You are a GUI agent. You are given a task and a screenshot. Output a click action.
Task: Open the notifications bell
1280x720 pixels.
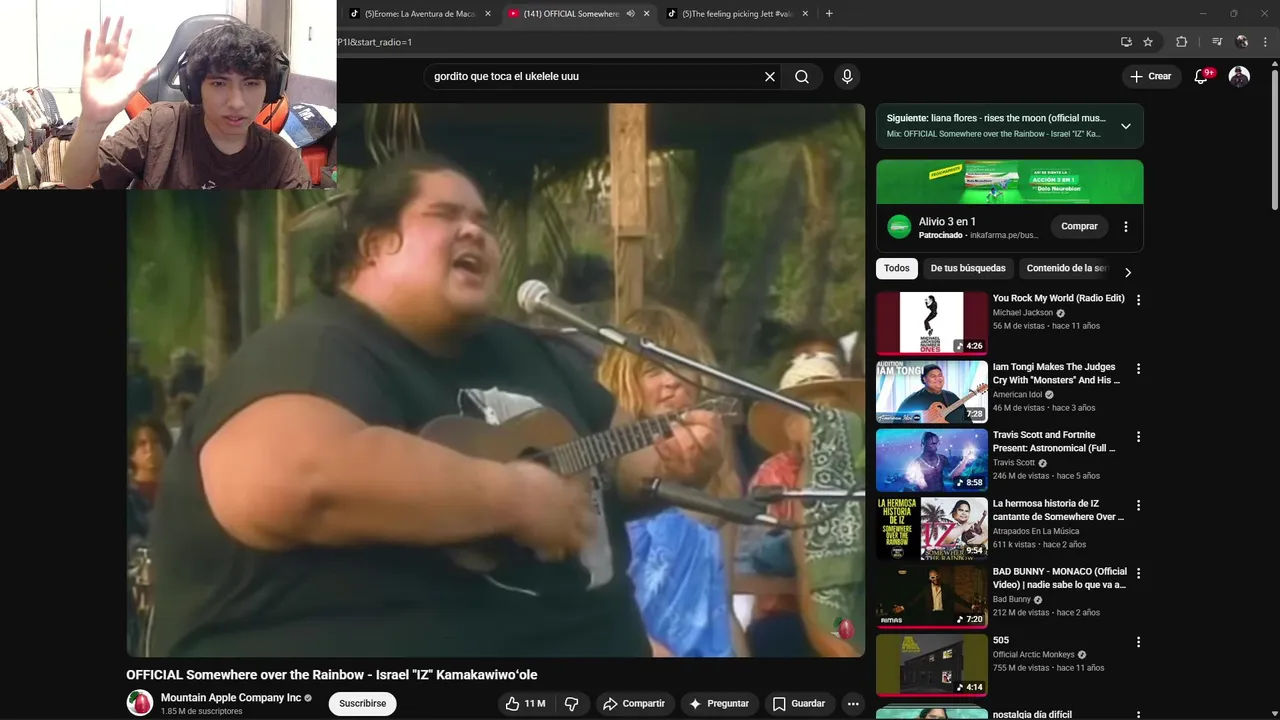(x=1202, y=77)
